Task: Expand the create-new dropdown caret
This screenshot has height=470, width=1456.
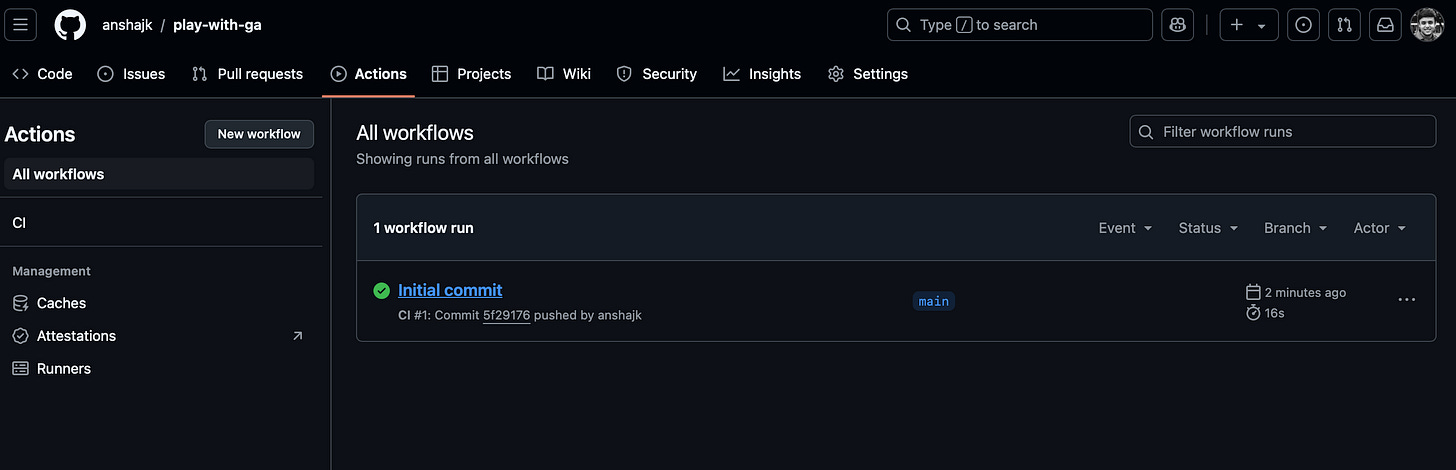Action: (x=1262, y=26)
